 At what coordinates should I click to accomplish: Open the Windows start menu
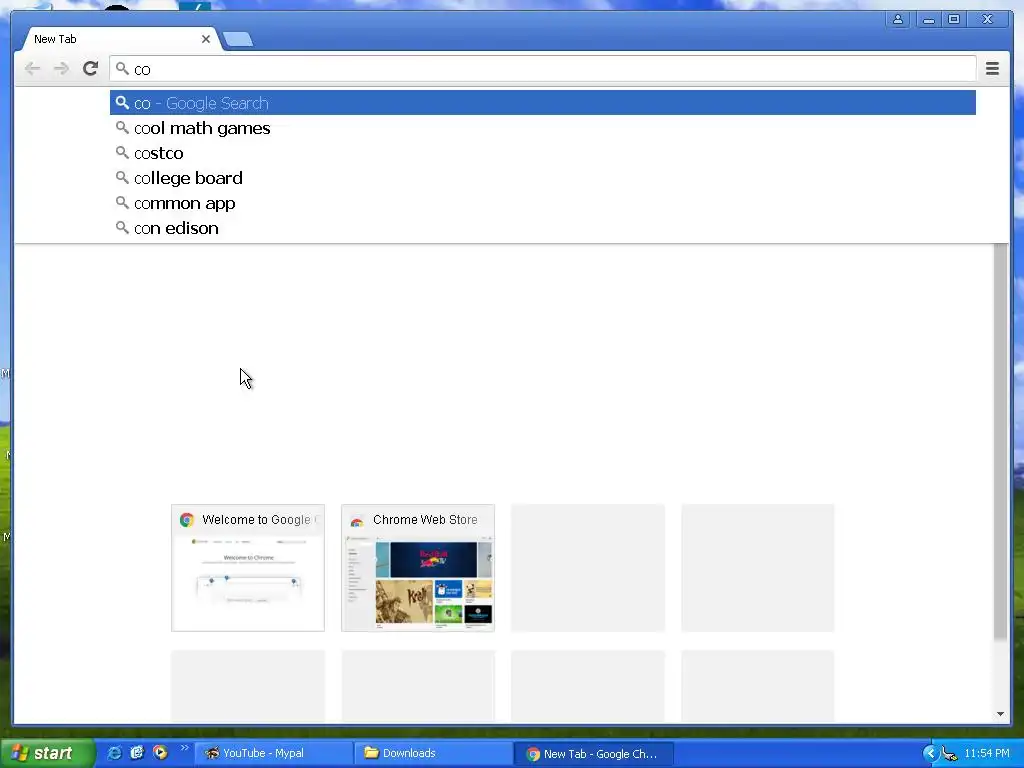(47, 753)
